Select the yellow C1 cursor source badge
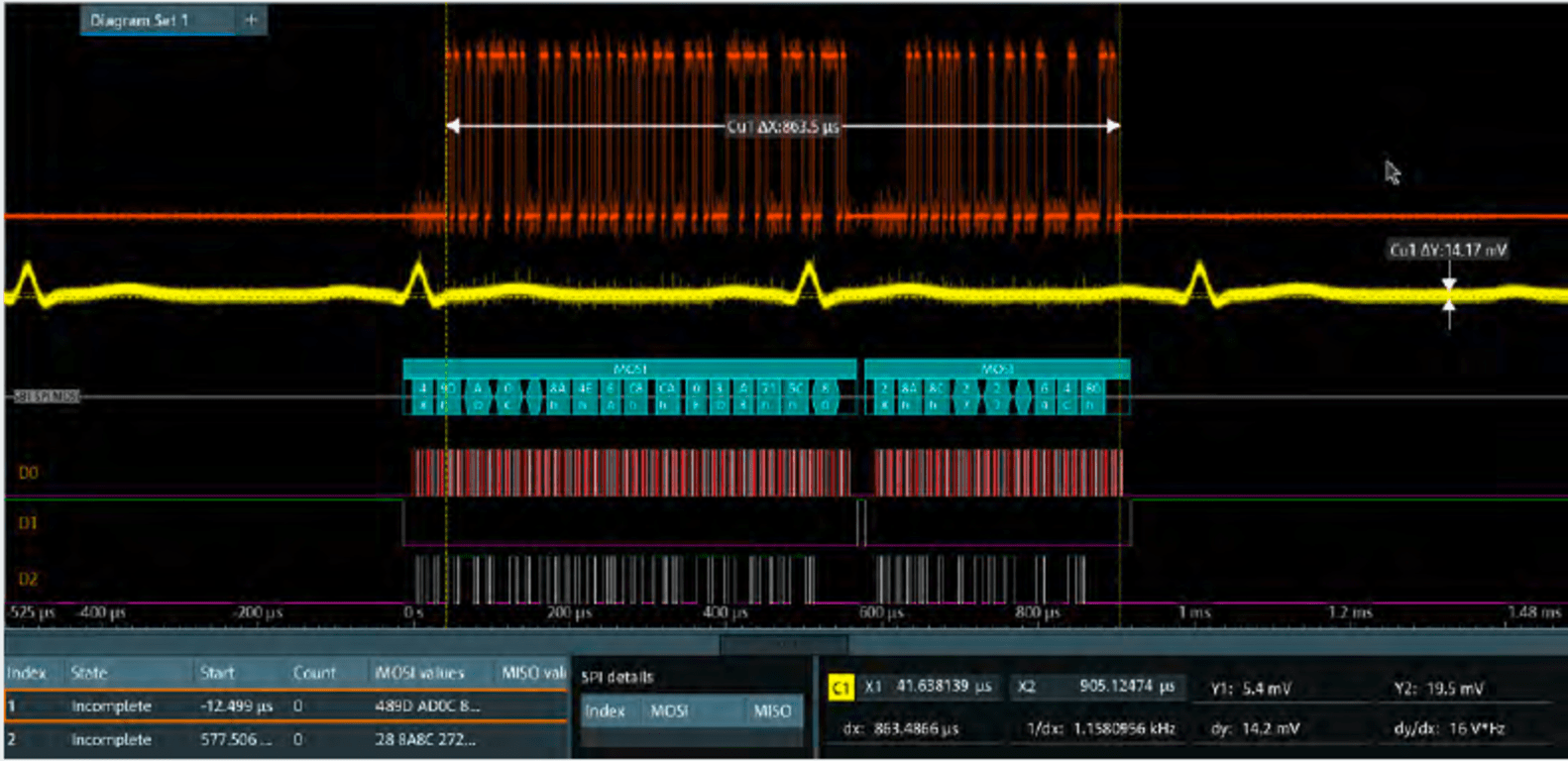The image size is (1568, 761). (840, 687)
